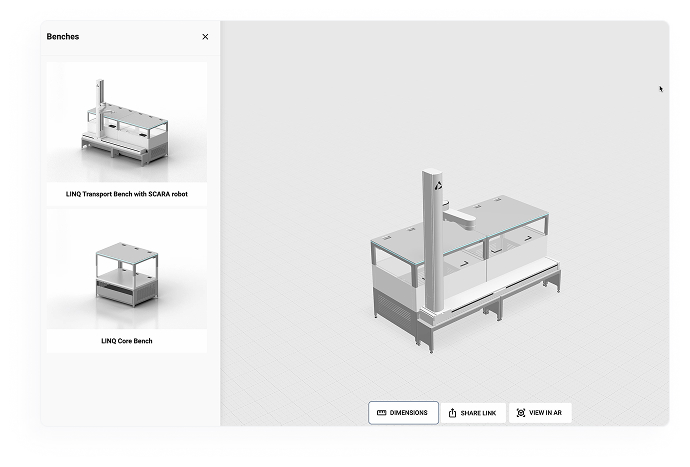
Task: Click the LINQ Core Bench label
Action: [127, 341]
